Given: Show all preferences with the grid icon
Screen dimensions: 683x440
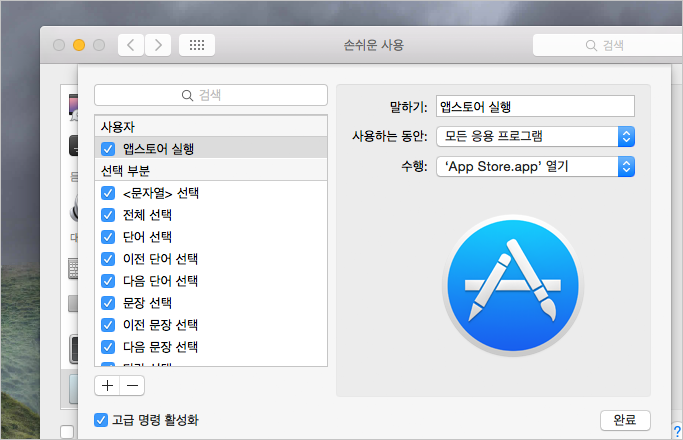Looking at the screenshot, I should (x=197, y=45).
